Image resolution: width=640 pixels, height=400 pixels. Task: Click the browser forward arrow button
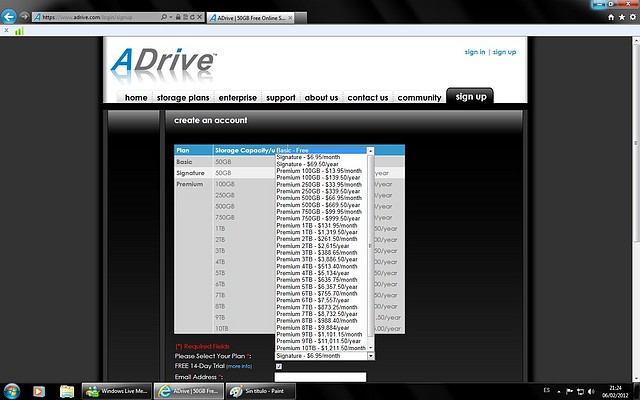(x=24, y=17)
